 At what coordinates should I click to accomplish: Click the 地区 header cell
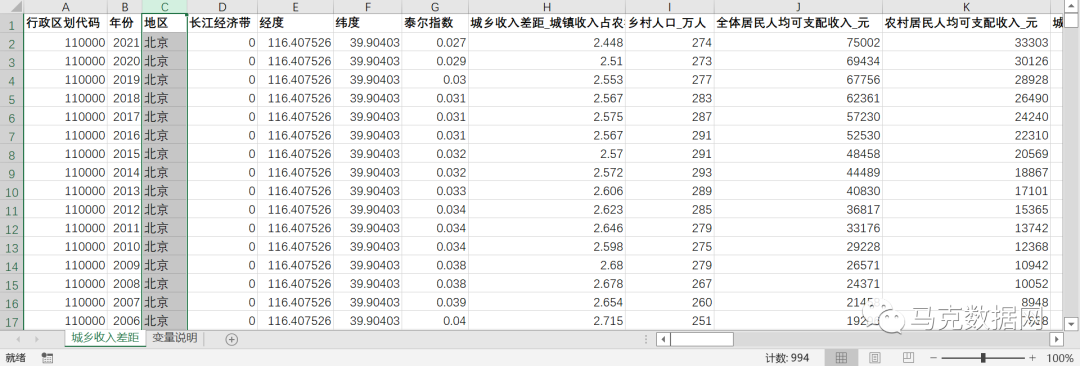[165, 23]
